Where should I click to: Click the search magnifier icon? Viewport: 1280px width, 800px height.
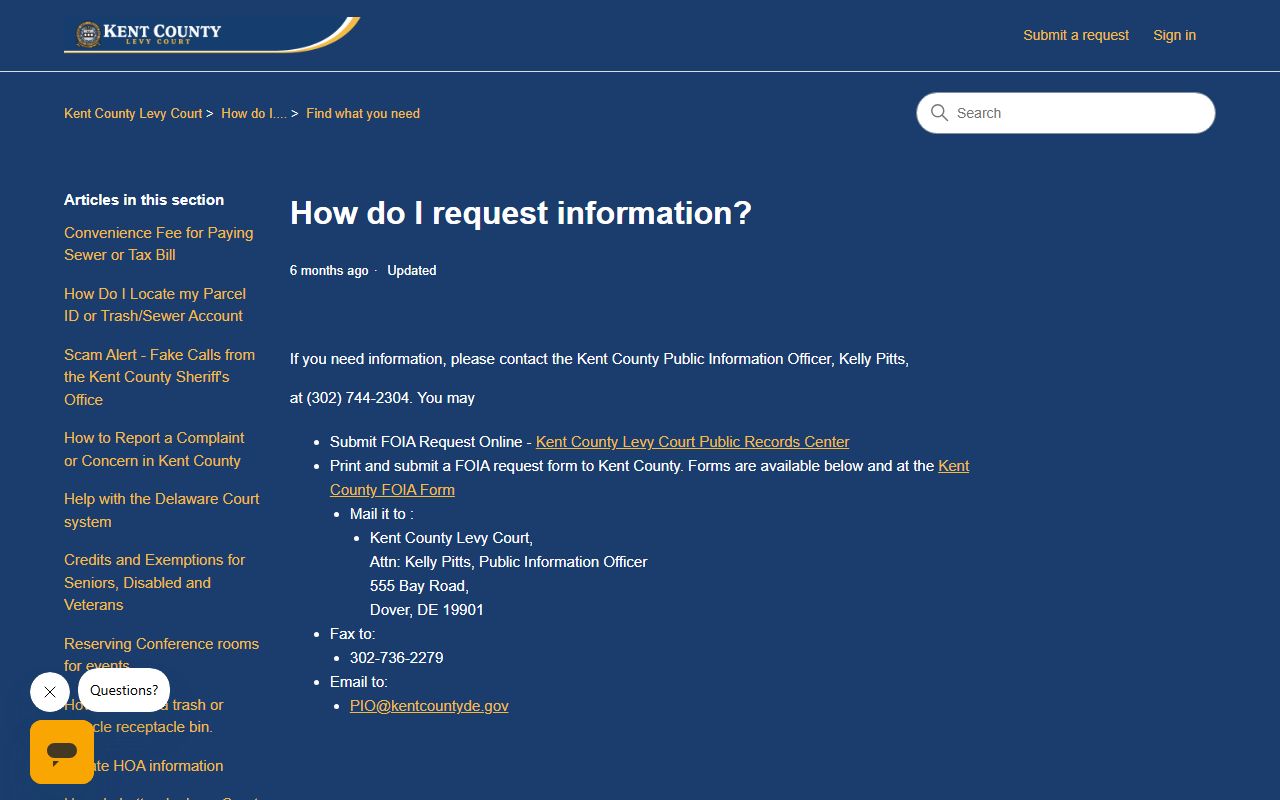(x=939, y=113)
